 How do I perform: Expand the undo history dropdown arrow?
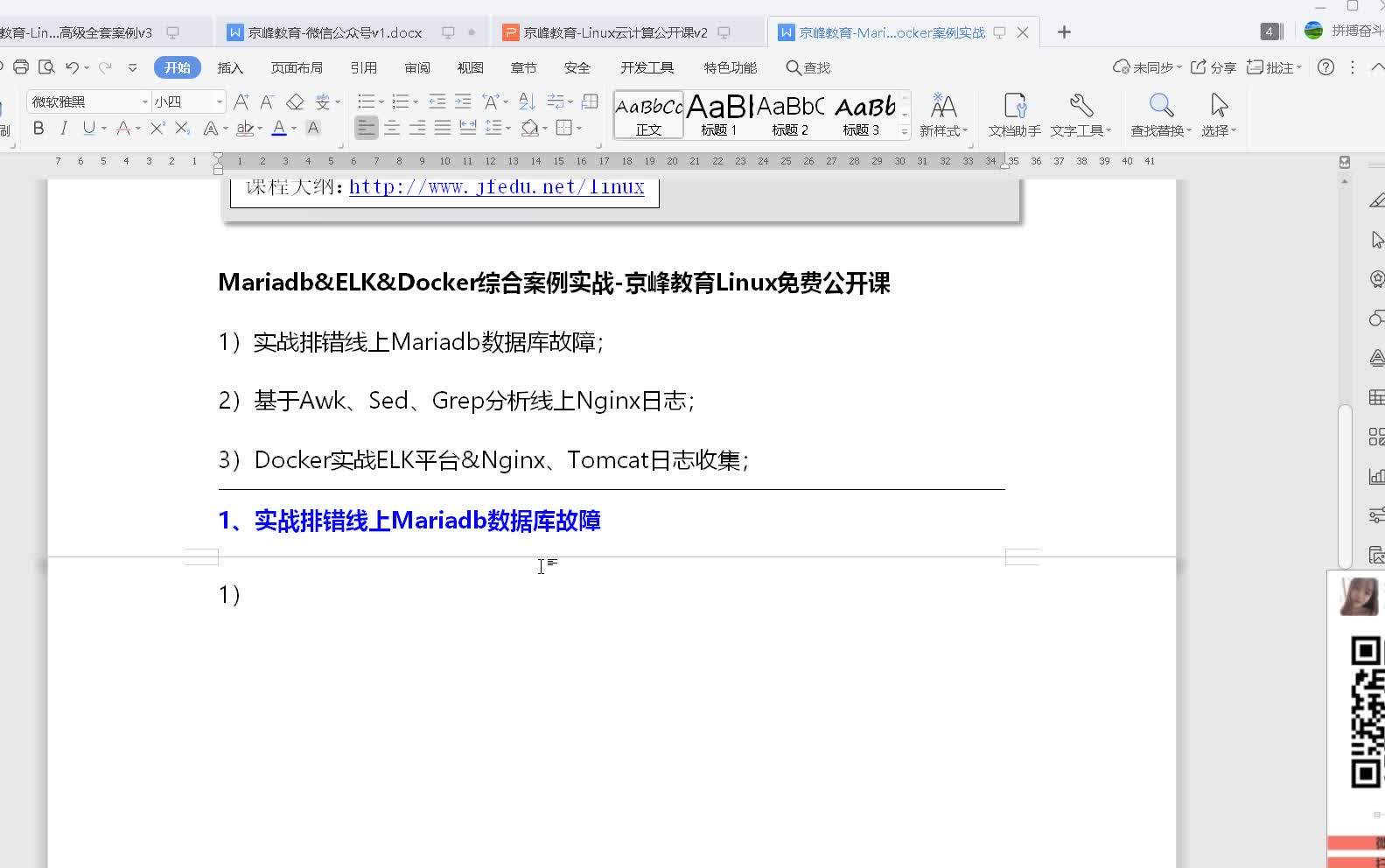tap(87, 68)
